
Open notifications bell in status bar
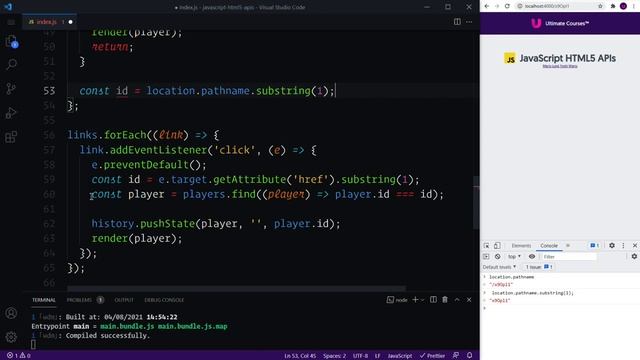point(469,356)
